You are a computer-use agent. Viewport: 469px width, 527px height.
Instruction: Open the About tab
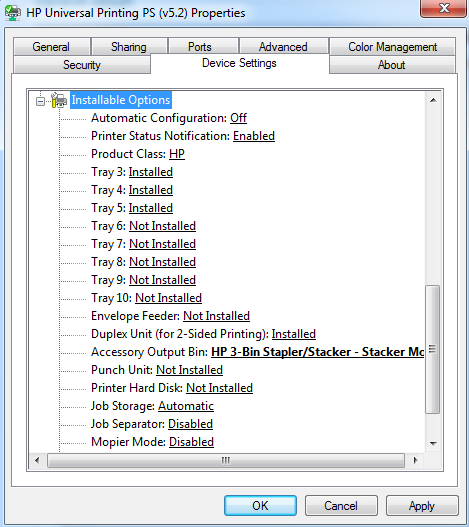(x=392, y=65)
